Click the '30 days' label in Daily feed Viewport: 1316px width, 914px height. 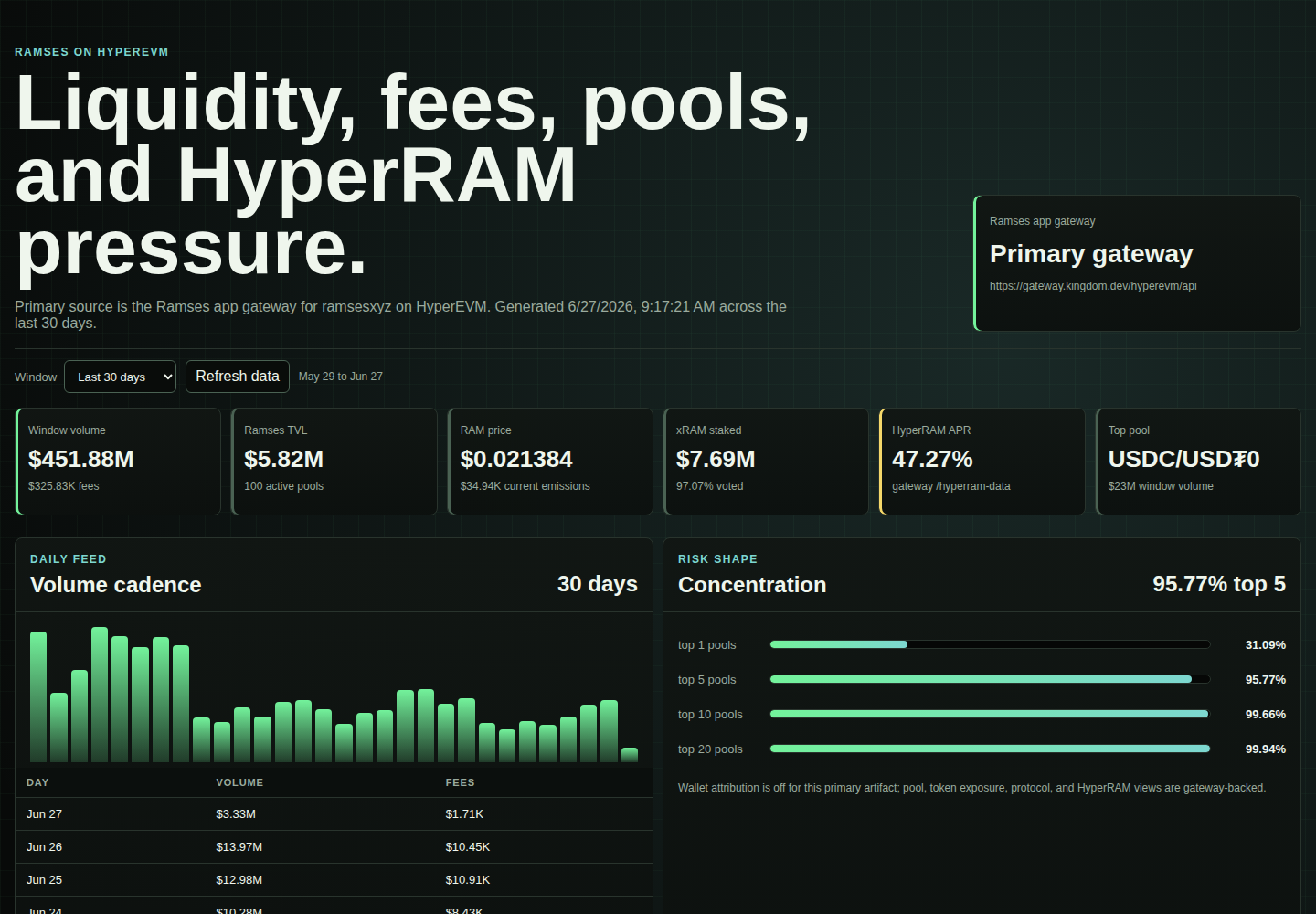pos(598,584)
